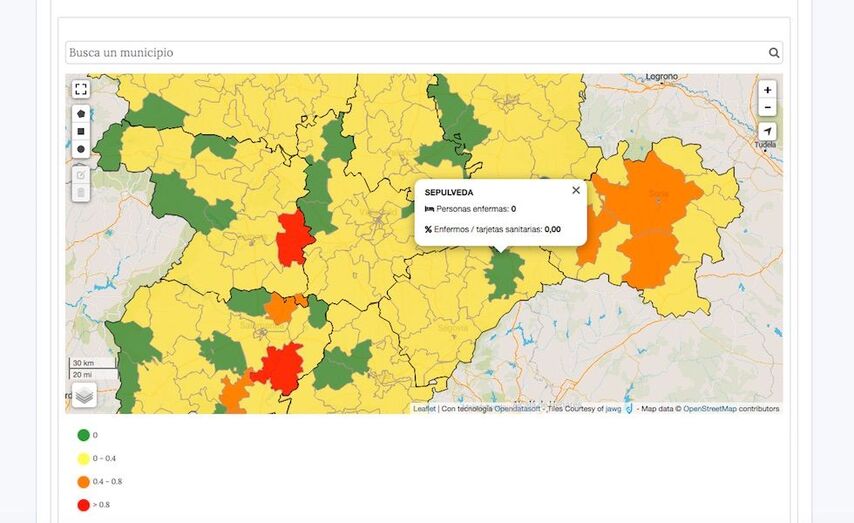This screenshot has width=854, height=523.
Task: Zoom out on the map
Action: (767, 107)
